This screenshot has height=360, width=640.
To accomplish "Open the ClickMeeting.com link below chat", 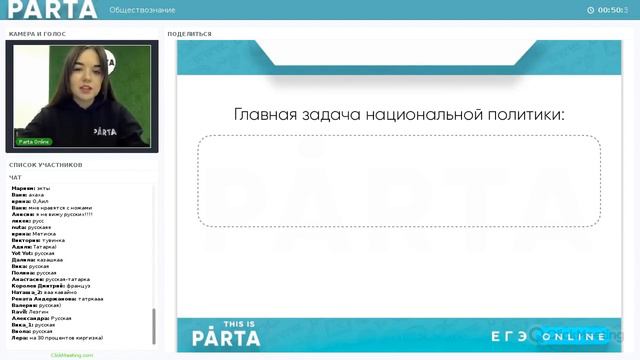I will 72,355.
